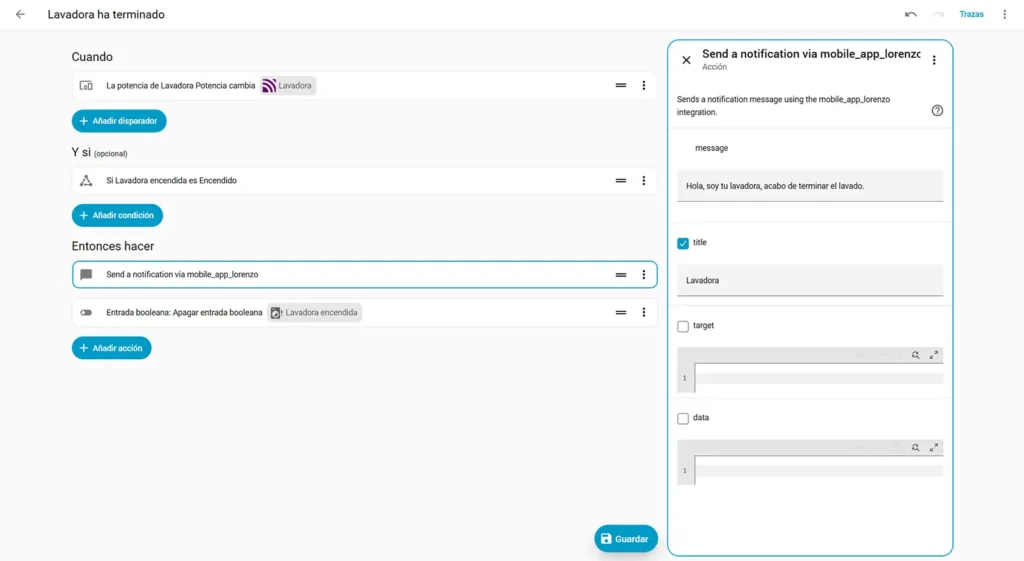Select the Apagar entrada booleana action row
This screenshot has height=561, width=1024.
[x=364, y=313]
